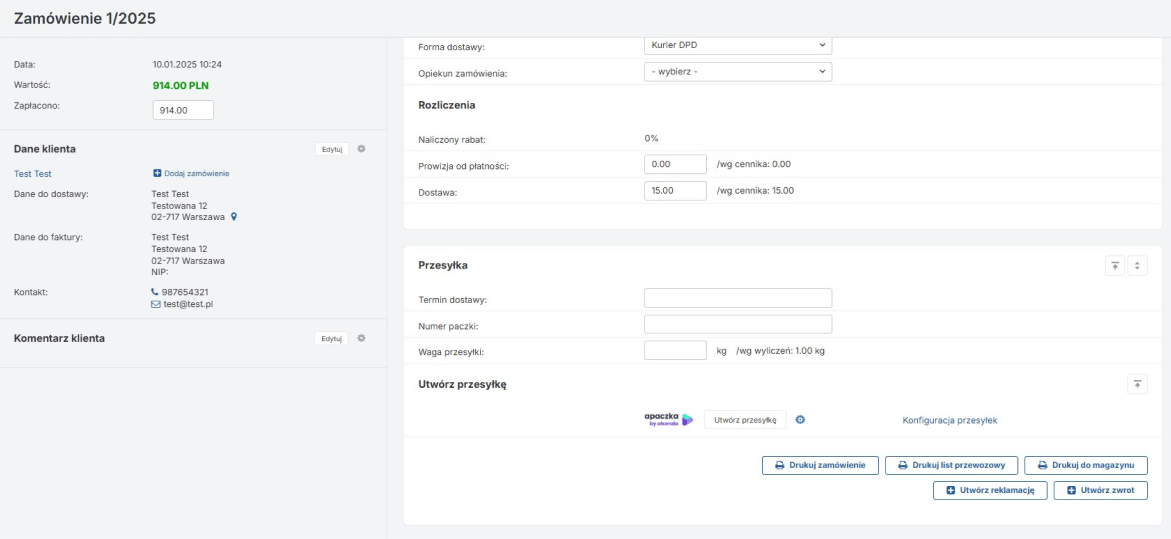1171x539 pixels.
Task: Open the Konfiguracja przesyłek link
Action: coord(949,420)
